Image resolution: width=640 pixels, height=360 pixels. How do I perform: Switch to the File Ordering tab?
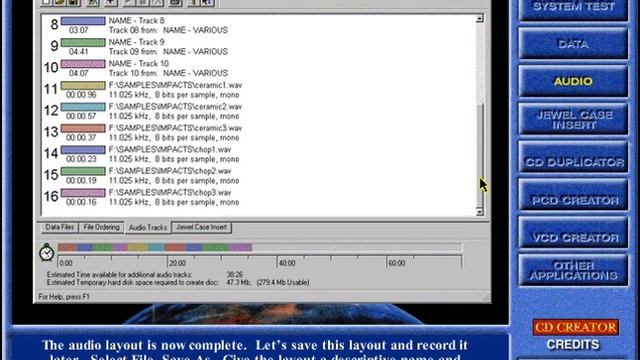click(101, 227)
